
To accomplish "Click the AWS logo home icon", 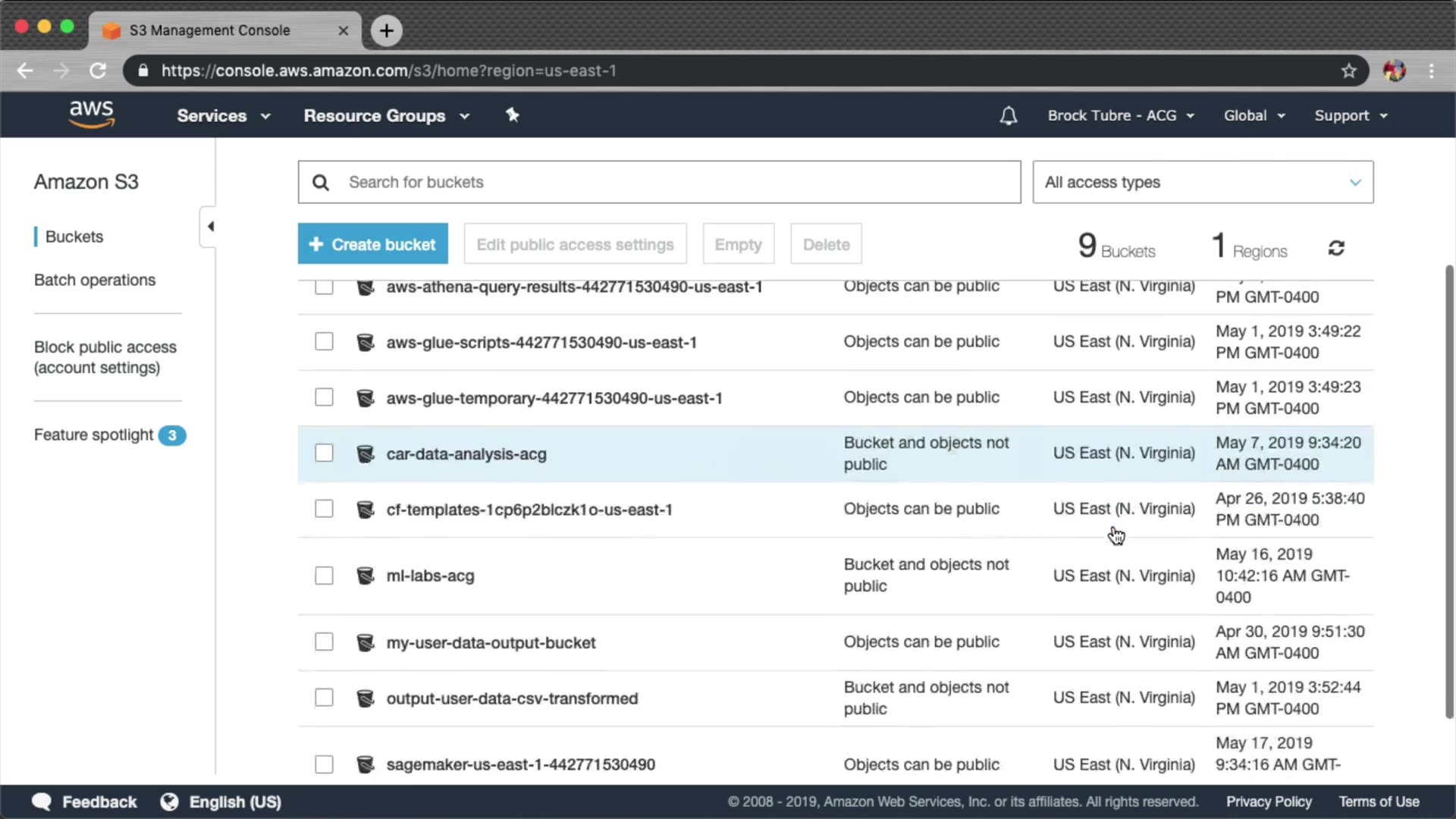I will click(x=91, y=115).
